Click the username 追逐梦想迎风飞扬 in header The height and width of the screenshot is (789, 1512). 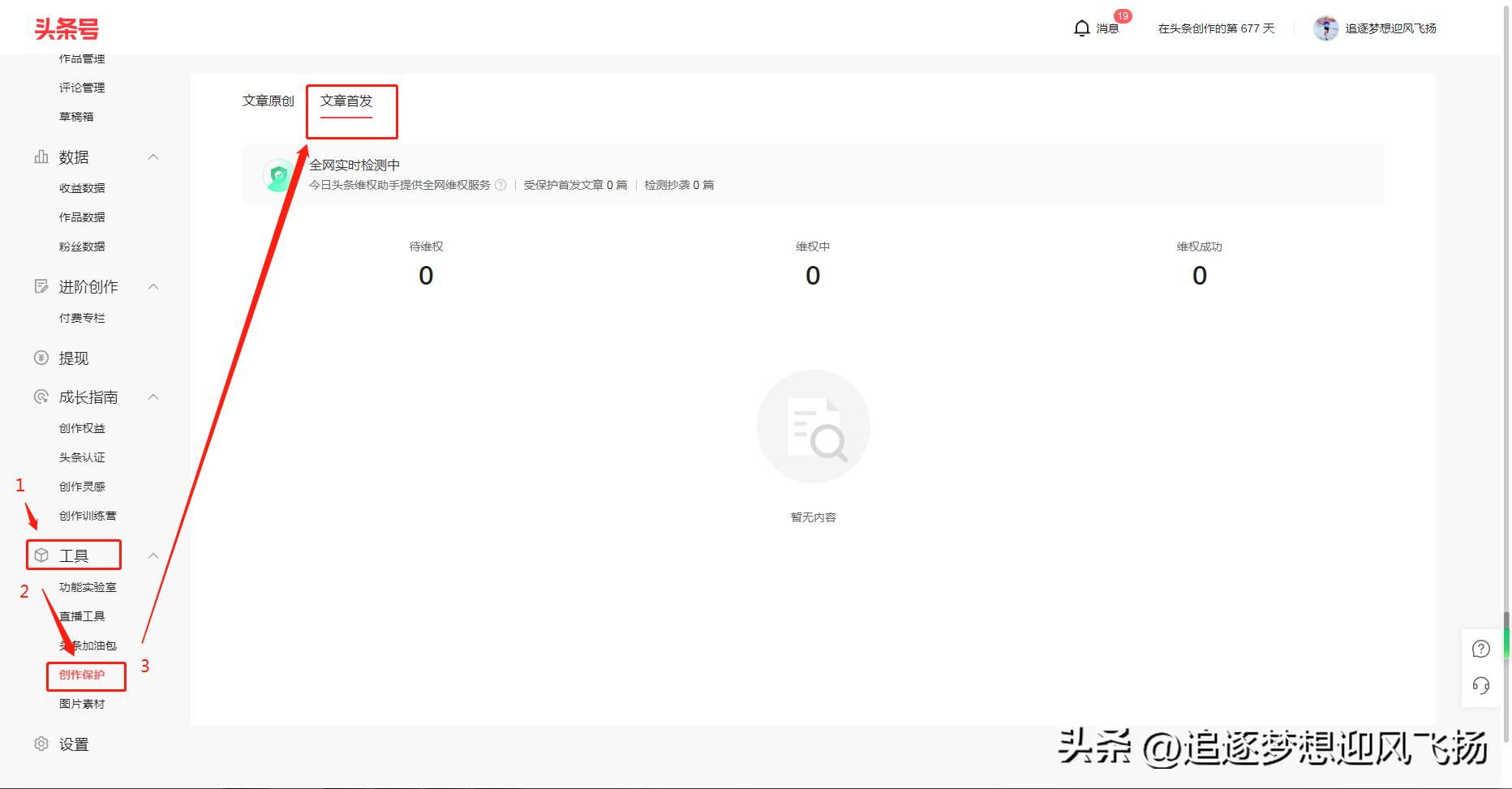pyautogui.click(x=1390, y=28)
